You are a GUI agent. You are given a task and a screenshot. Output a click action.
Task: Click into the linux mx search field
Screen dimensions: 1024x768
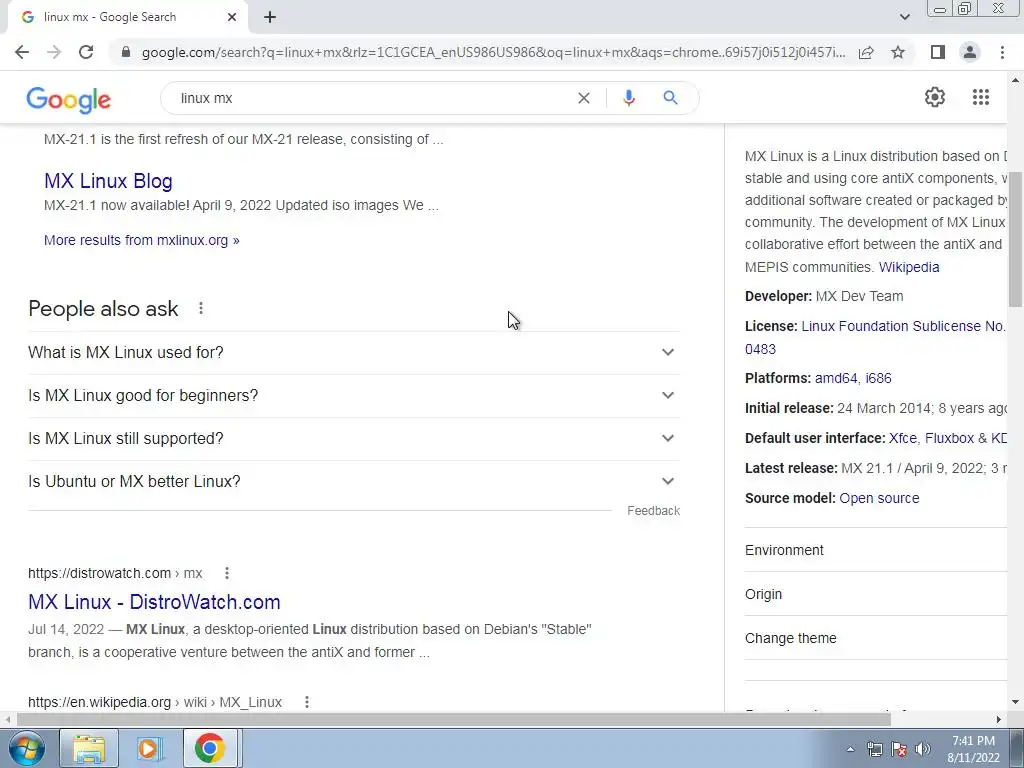(x=372, y=98)
